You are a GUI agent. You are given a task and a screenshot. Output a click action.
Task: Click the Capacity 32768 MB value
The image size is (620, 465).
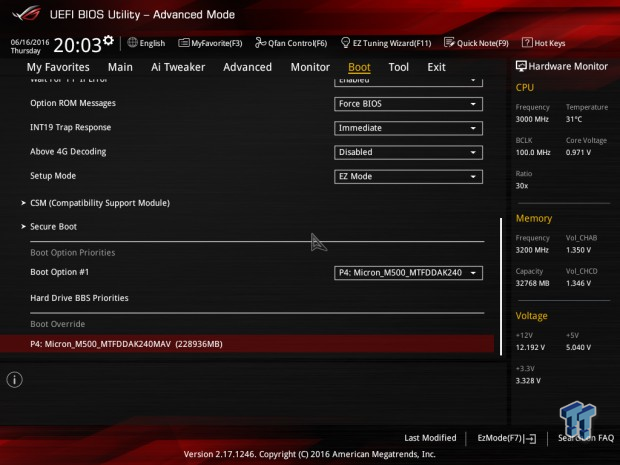click(533, 283)
